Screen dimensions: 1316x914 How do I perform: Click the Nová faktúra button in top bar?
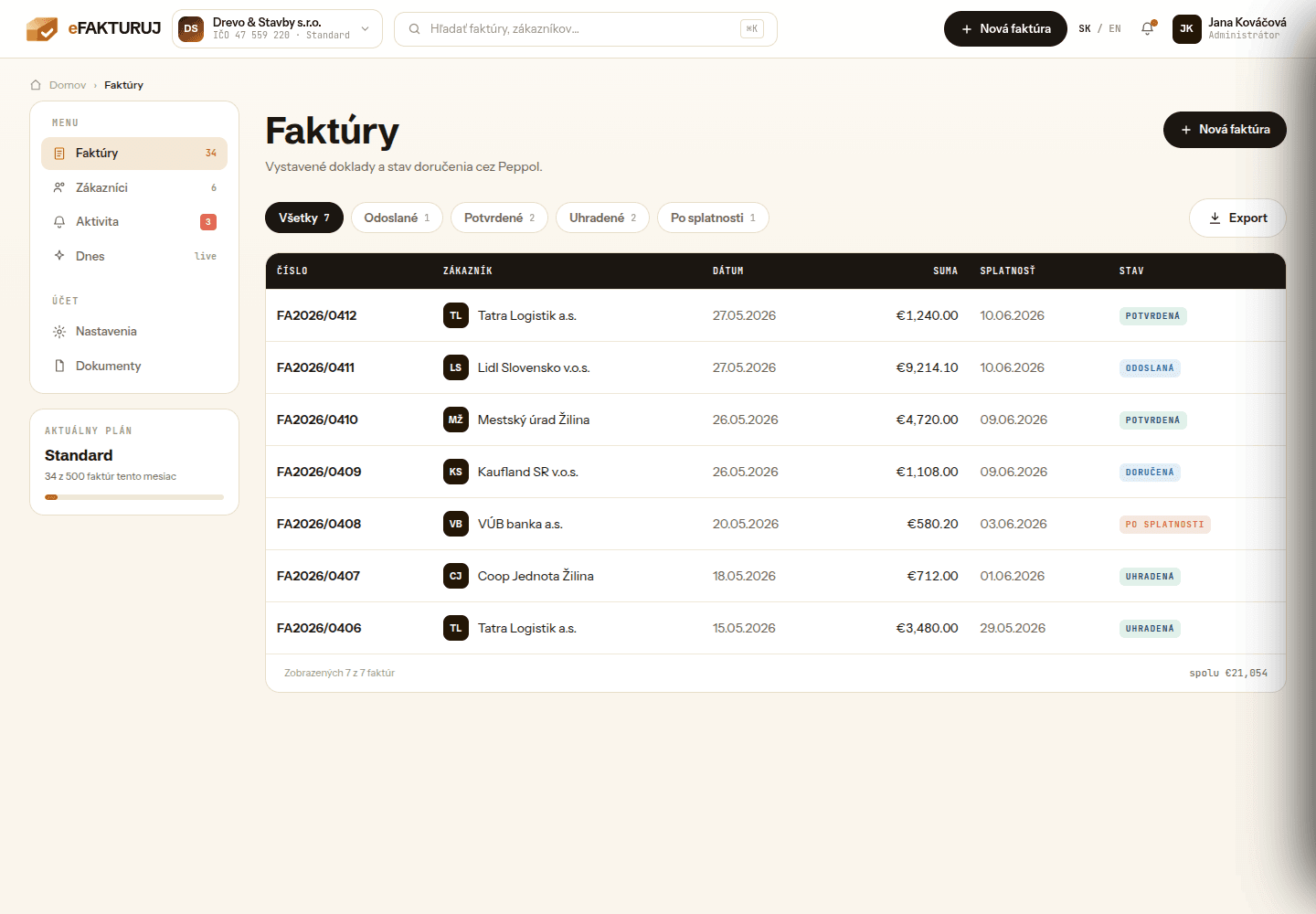1005,29
